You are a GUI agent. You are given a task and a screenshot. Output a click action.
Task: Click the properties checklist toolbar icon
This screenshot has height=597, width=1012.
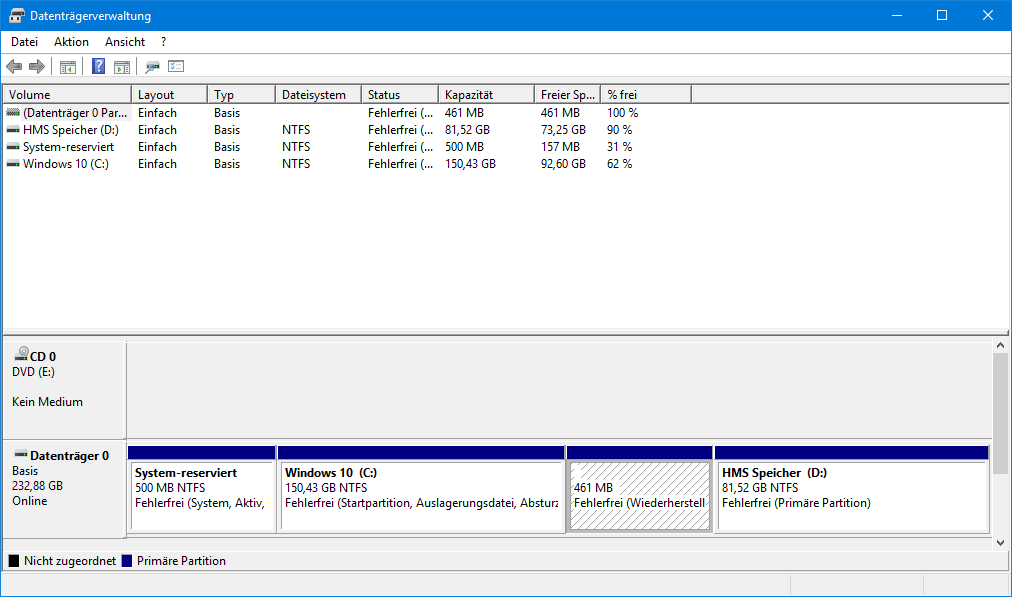pyautogui.click(x=176, y=66)
